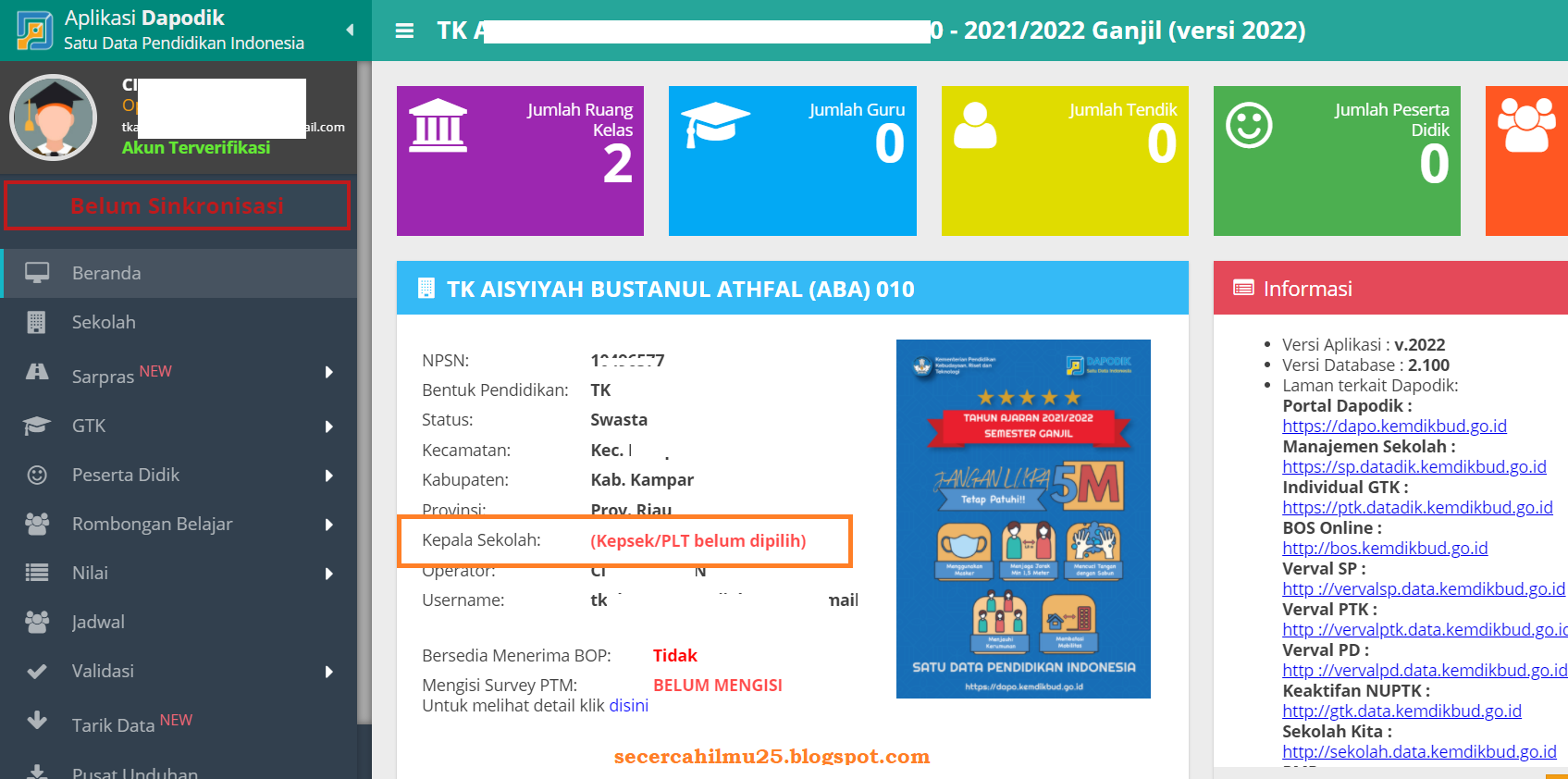The width and height of the screenshot is (1568, 779).
Task: Click the building icon on Jumlah Ruang Kelas card
Action: point(438,125)
